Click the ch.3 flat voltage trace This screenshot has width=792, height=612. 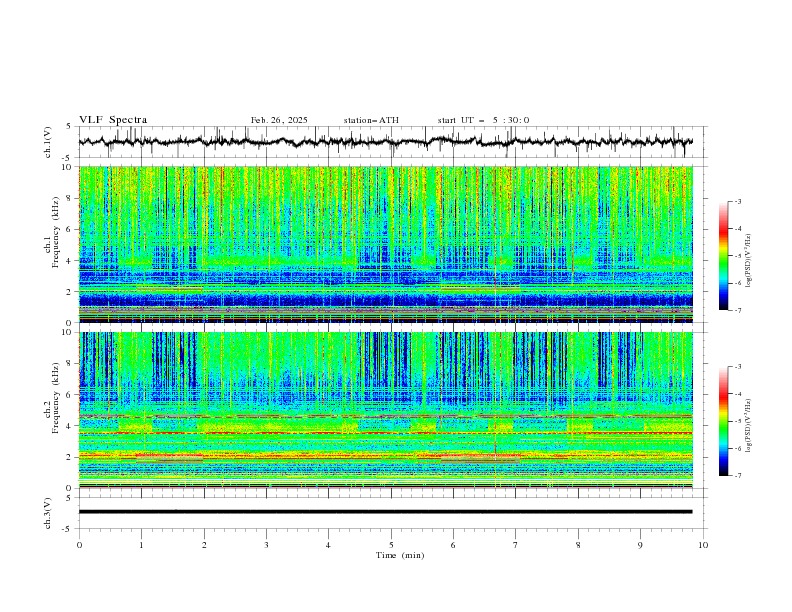tap(385, 512)
